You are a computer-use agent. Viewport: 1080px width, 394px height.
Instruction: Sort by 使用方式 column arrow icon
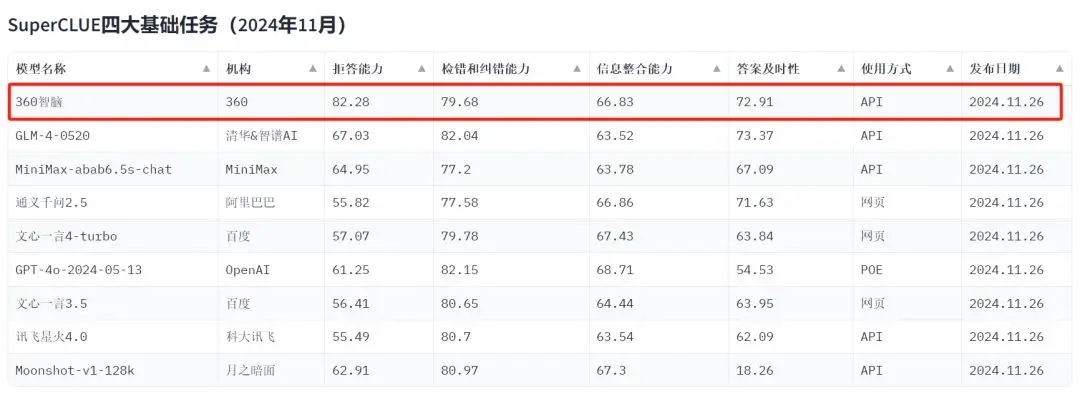tap(950, 69)
